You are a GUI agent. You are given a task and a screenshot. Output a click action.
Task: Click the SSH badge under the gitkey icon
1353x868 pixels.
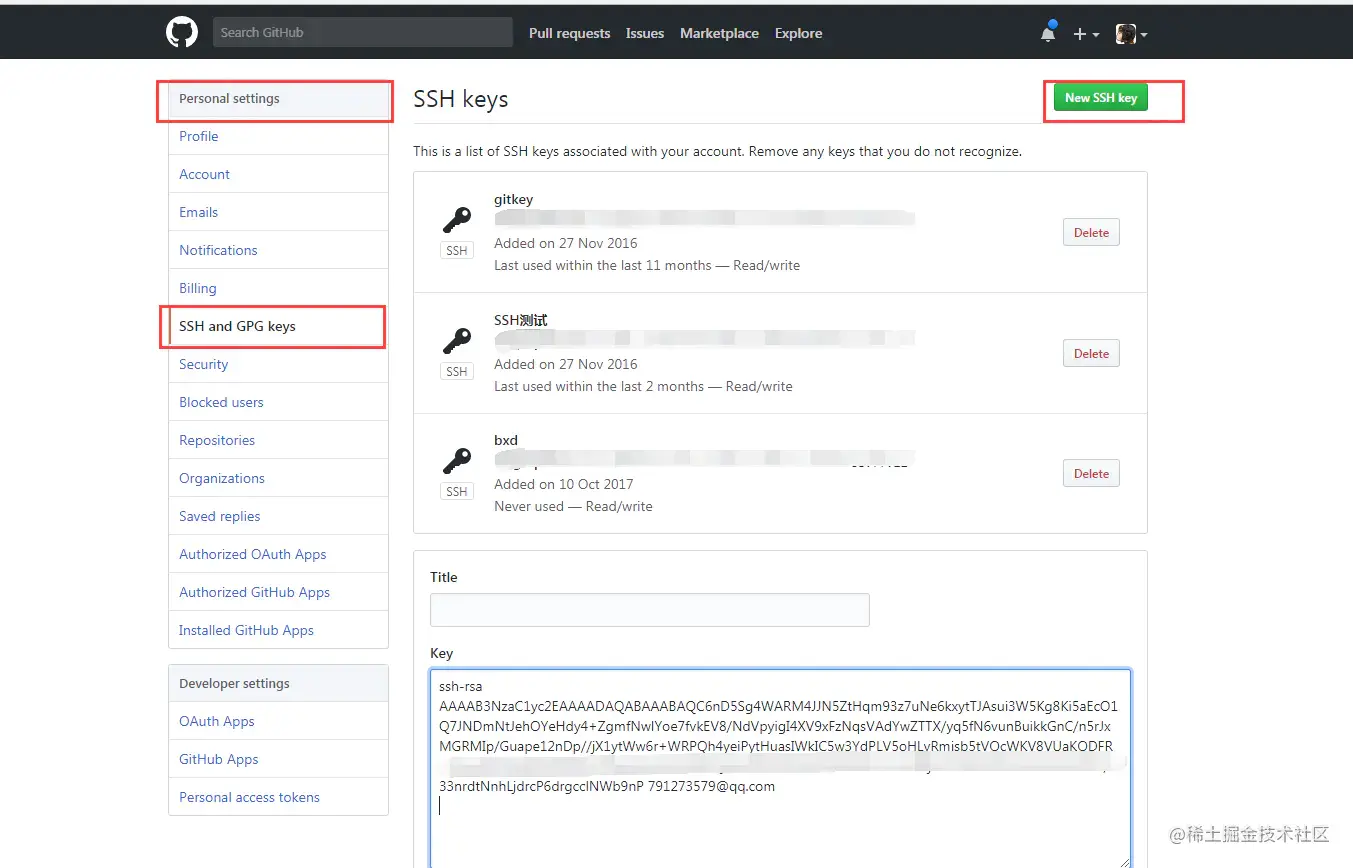(x=457, y=250)
